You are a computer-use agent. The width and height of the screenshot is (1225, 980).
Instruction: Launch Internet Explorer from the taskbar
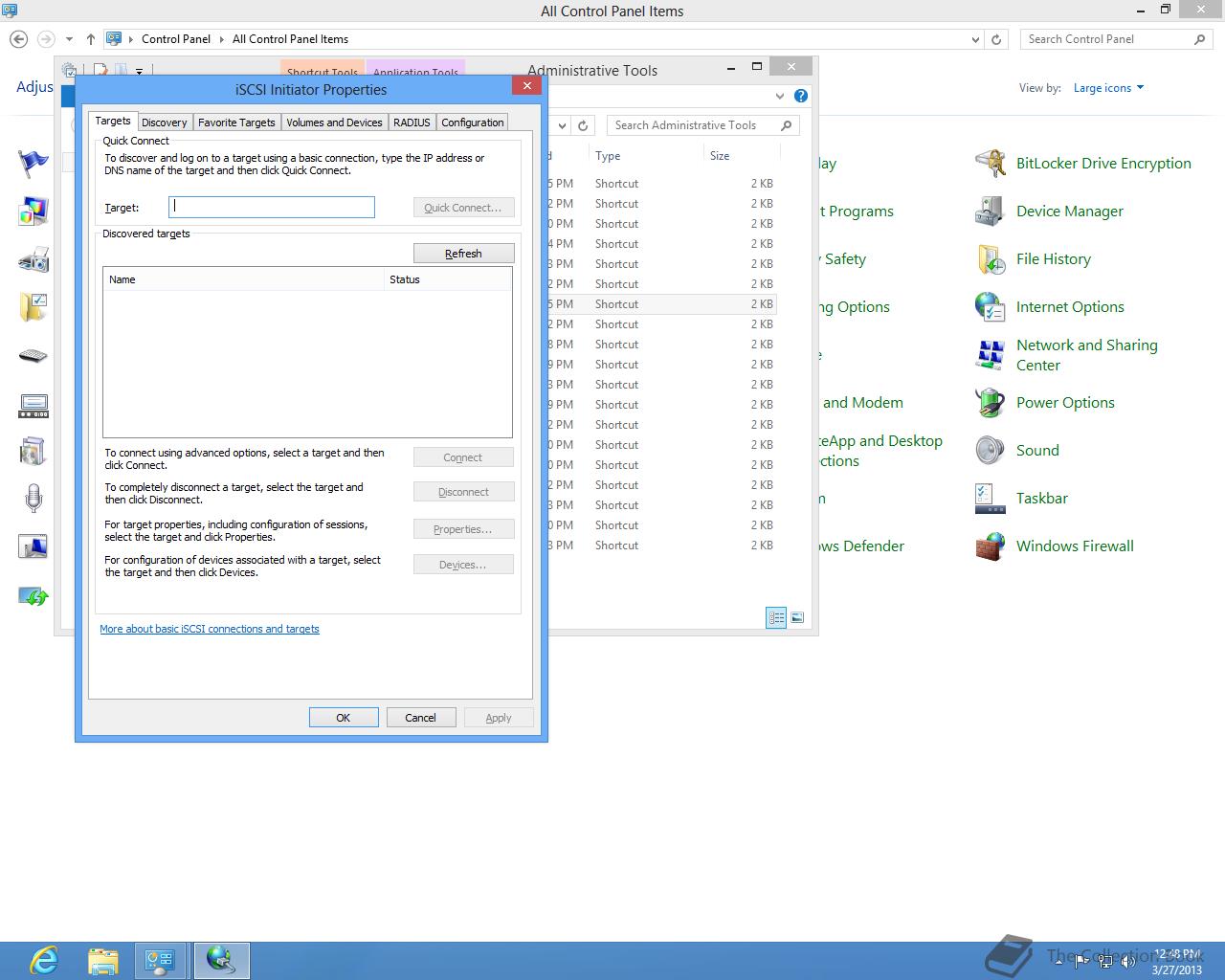[x=44, y=960]
